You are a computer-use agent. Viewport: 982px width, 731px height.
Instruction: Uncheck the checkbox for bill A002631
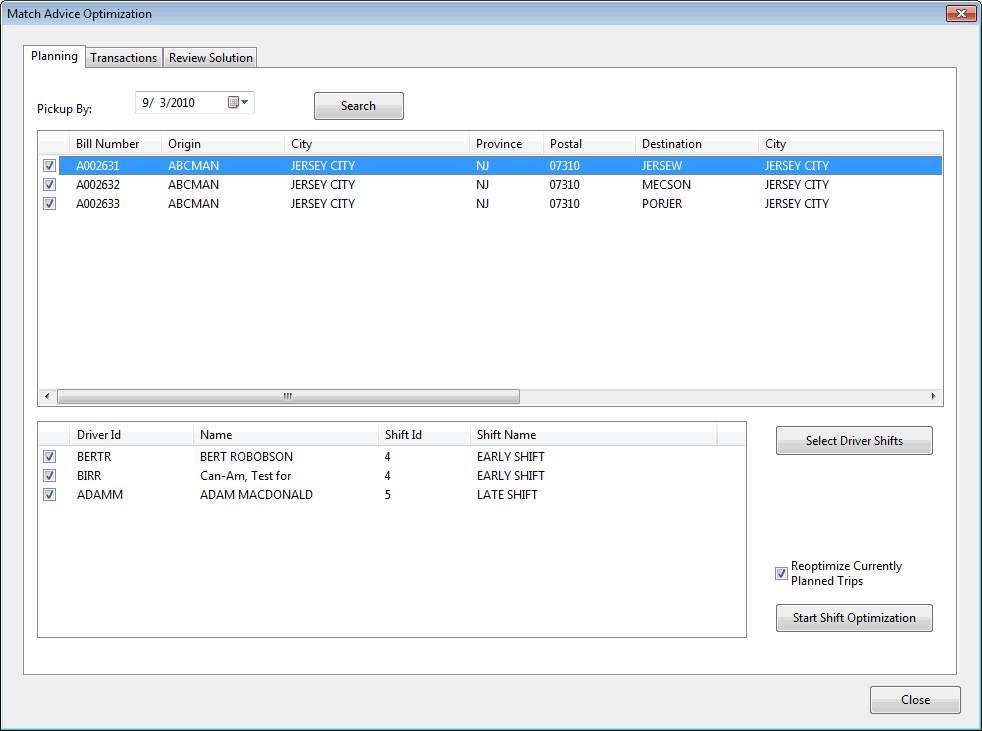(49, 166)
